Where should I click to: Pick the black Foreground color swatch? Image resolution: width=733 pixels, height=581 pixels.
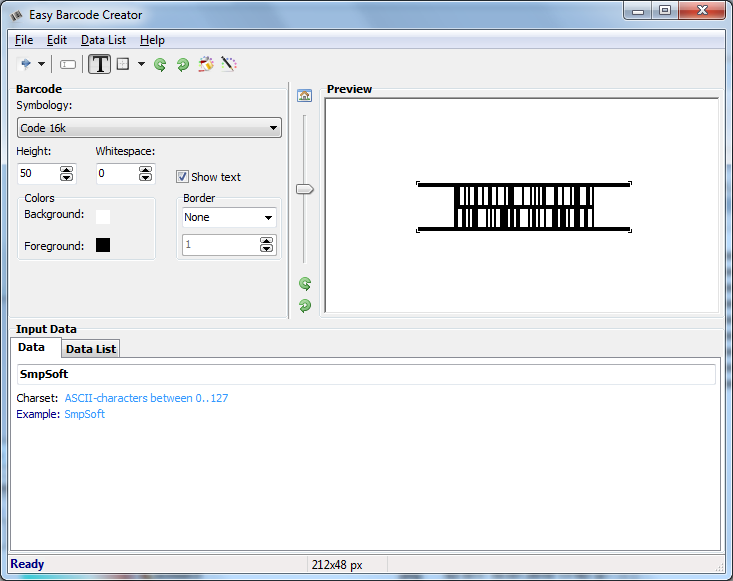pos(103,245)
